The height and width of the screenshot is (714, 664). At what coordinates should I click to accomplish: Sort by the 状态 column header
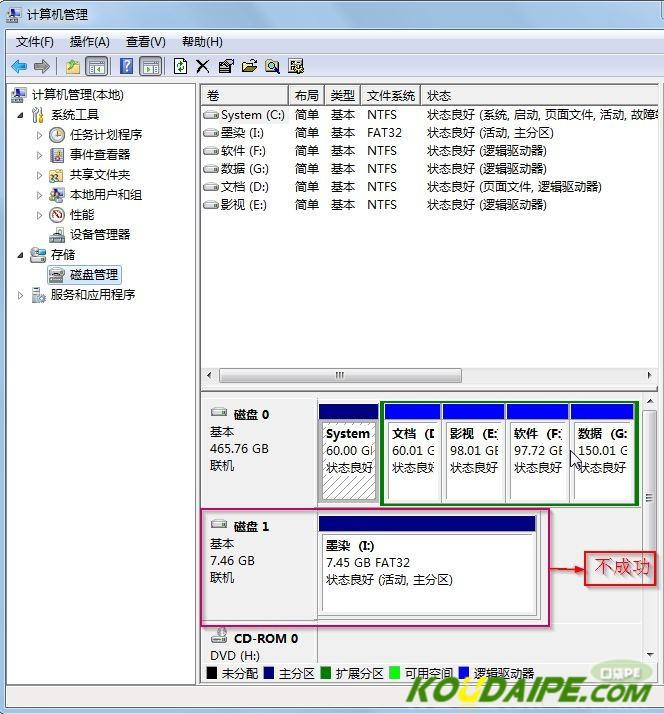tap(539, 96)
